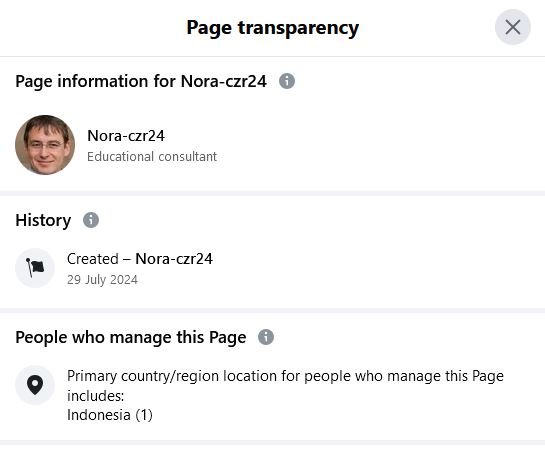This screenshot has height=451, width=545.
Task: Select bold Nora-czr24 name in the history entry
Action: click(x=174, y=259)
